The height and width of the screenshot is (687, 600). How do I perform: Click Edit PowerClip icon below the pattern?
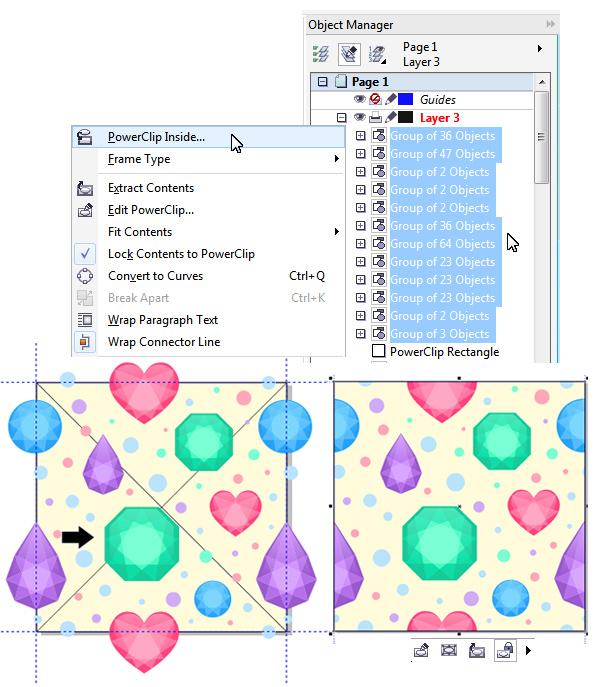[x=421, y=650]
